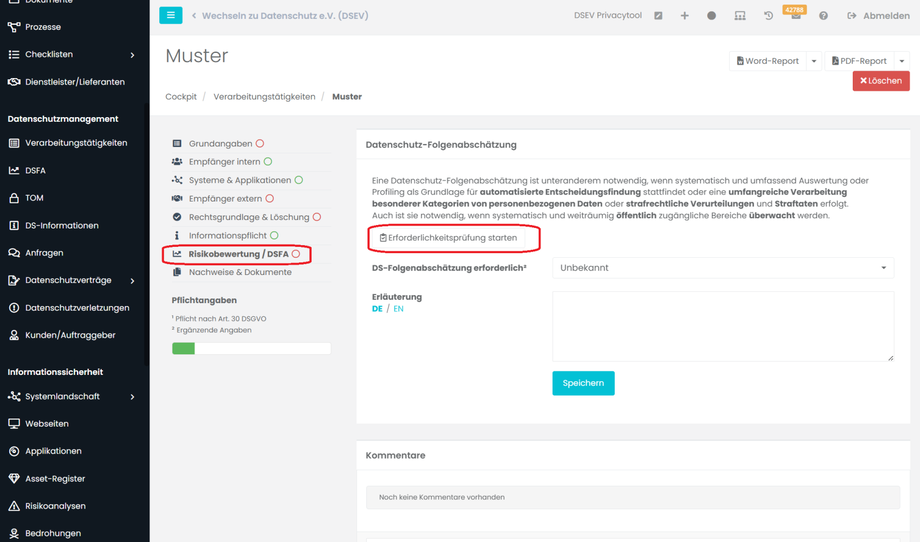This screenshot has height=542, width=920.
Task: Open the Grundangaben section
Action: [x=220, y=144]
